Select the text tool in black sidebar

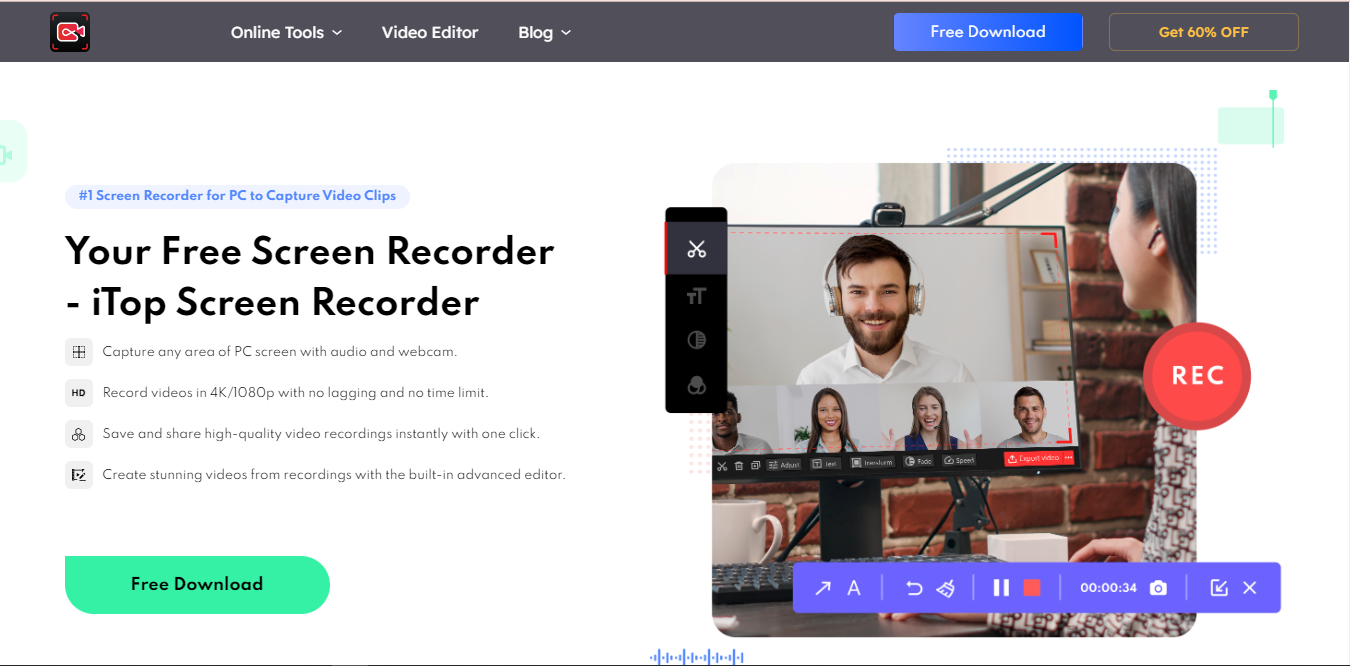pyautogui.click(x=697, y=296)
